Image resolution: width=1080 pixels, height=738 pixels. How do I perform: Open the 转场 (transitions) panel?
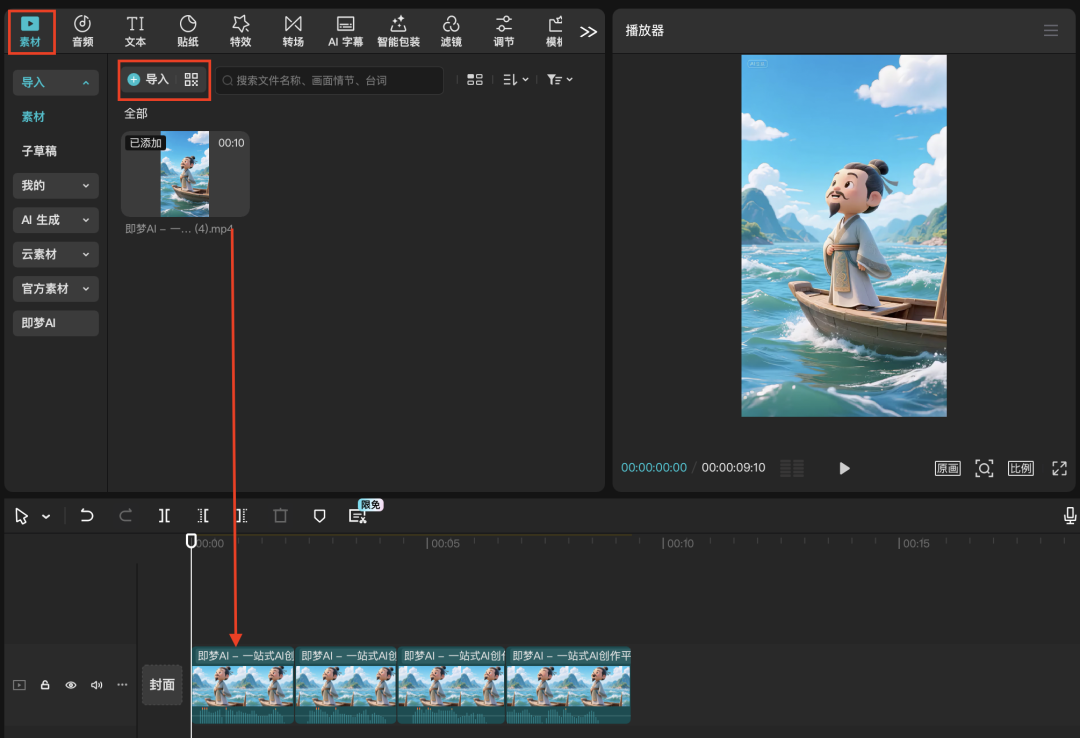click(293, 30)
